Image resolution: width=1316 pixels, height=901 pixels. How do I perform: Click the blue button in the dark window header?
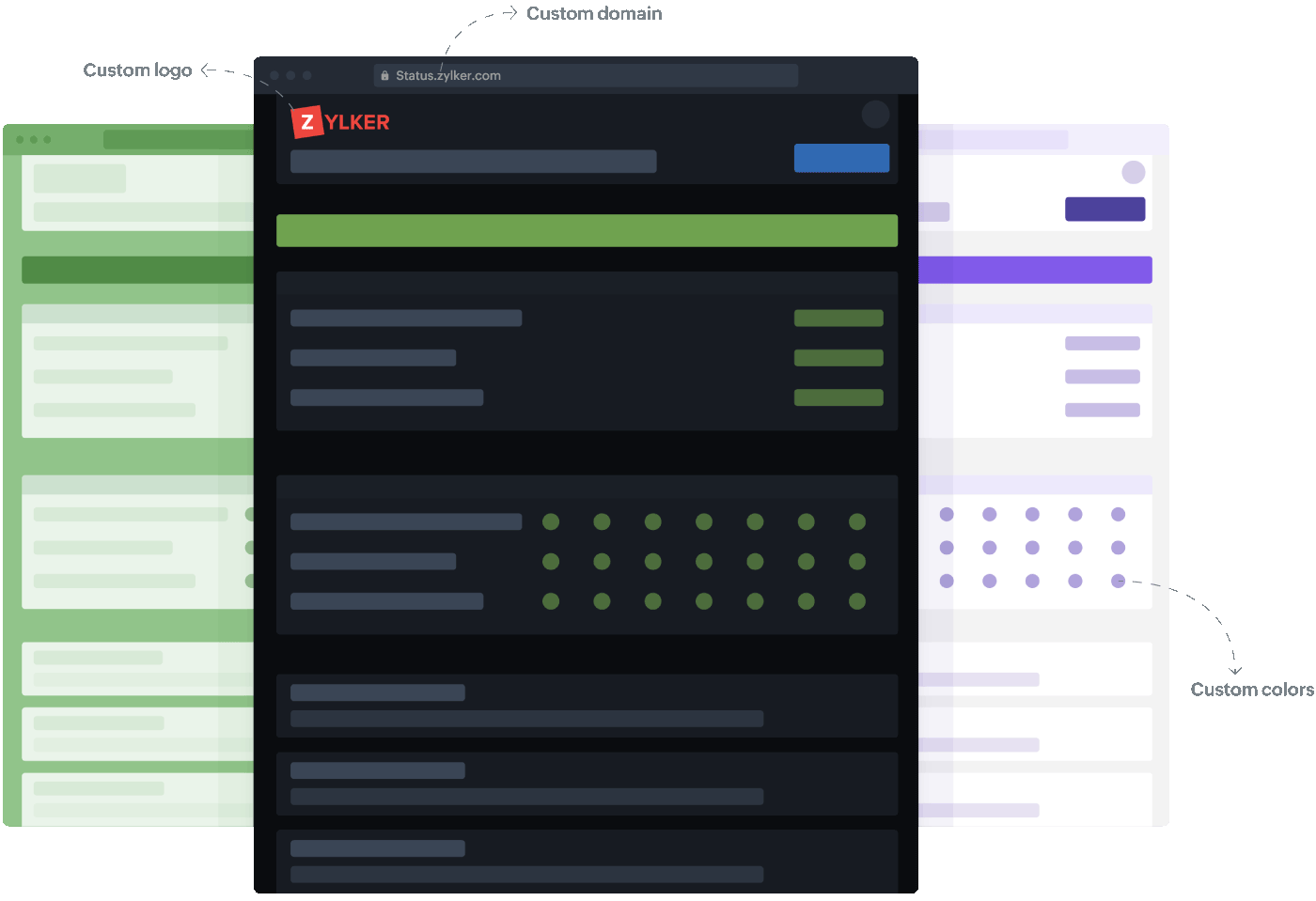click(x=841, y=158)
